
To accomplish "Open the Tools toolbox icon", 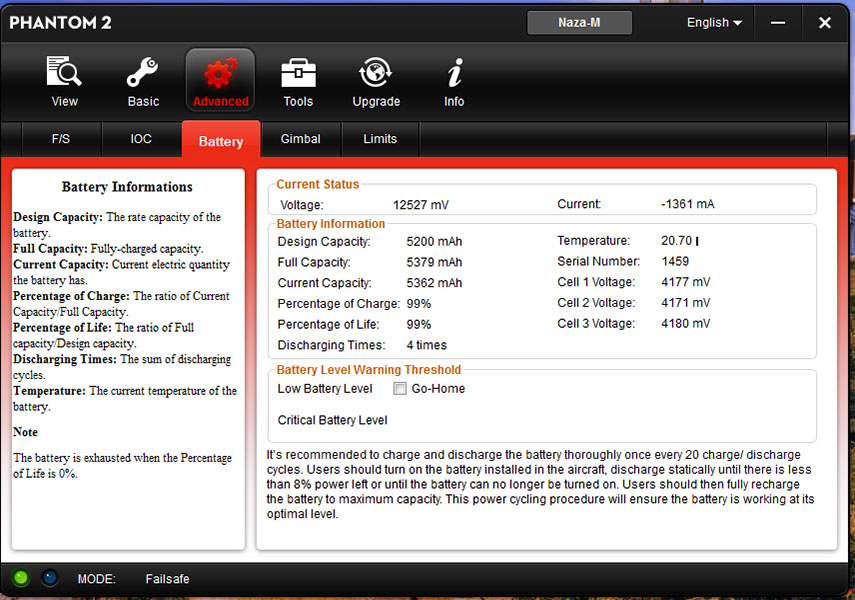I will 298,73.
